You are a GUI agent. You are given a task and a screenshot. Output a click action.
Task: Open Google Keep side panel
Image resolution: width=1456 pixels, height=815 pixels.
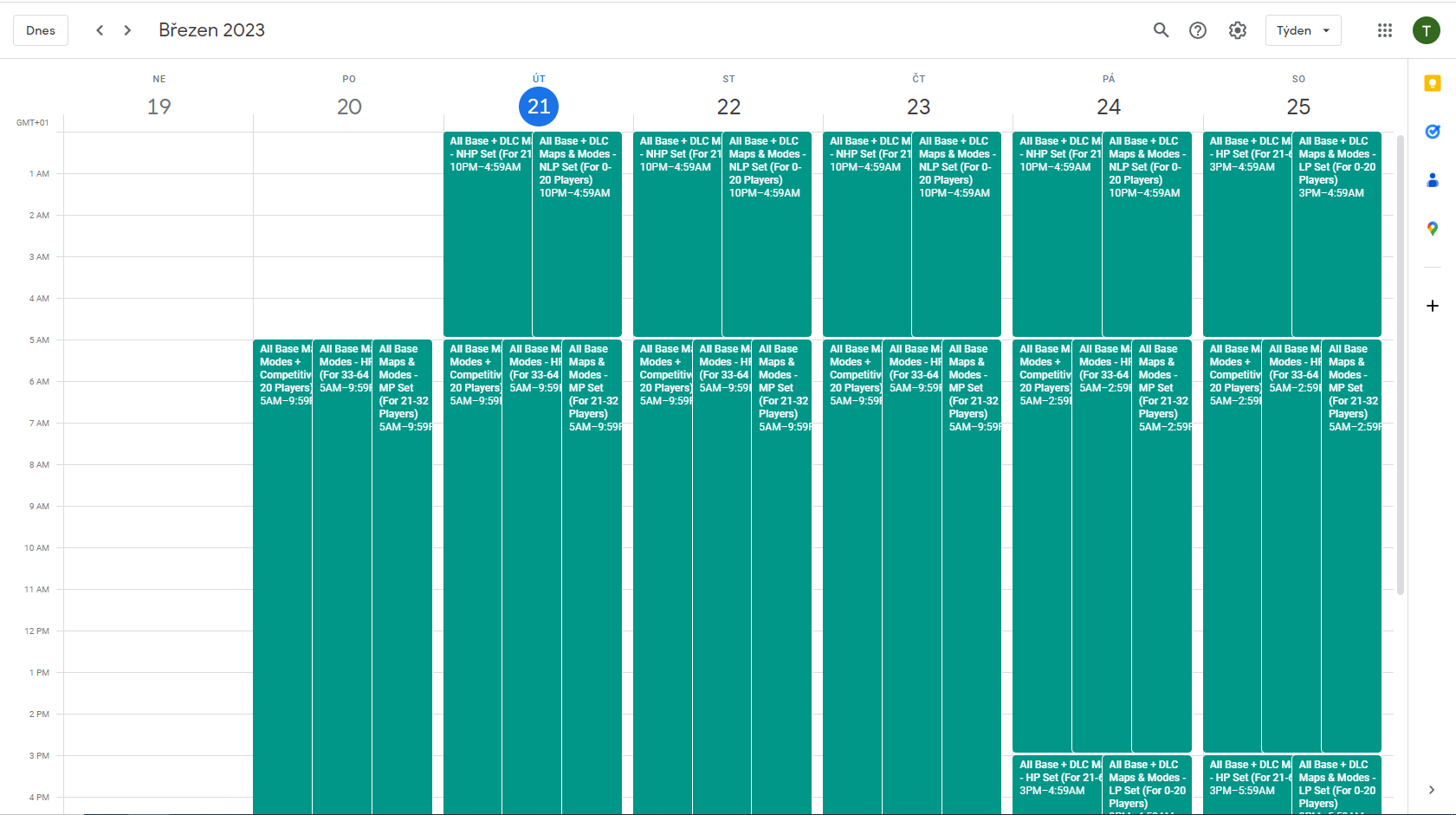tap(1432, 83)
